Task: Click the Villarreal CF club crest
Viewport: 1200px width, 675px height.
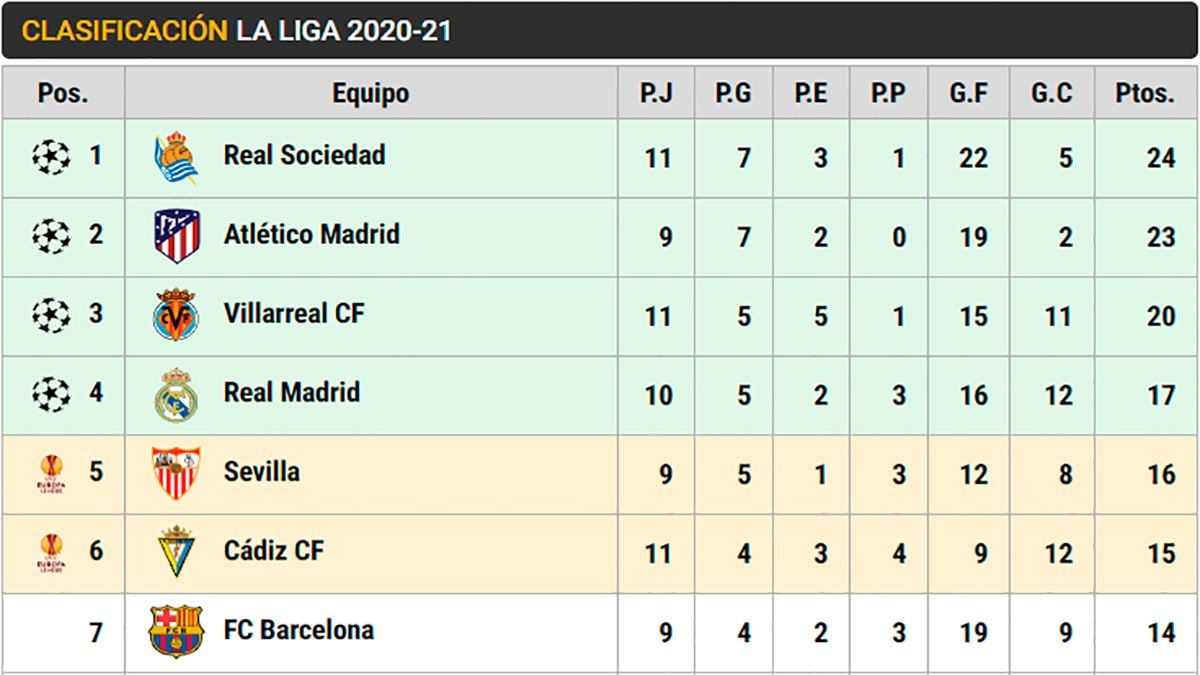Action: pos(176,315)
